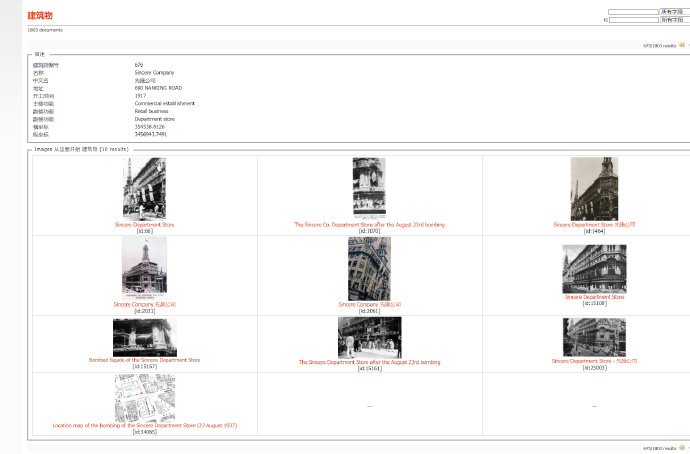Select building number value 676
690x454 pixels.
[x=139, y=65]
